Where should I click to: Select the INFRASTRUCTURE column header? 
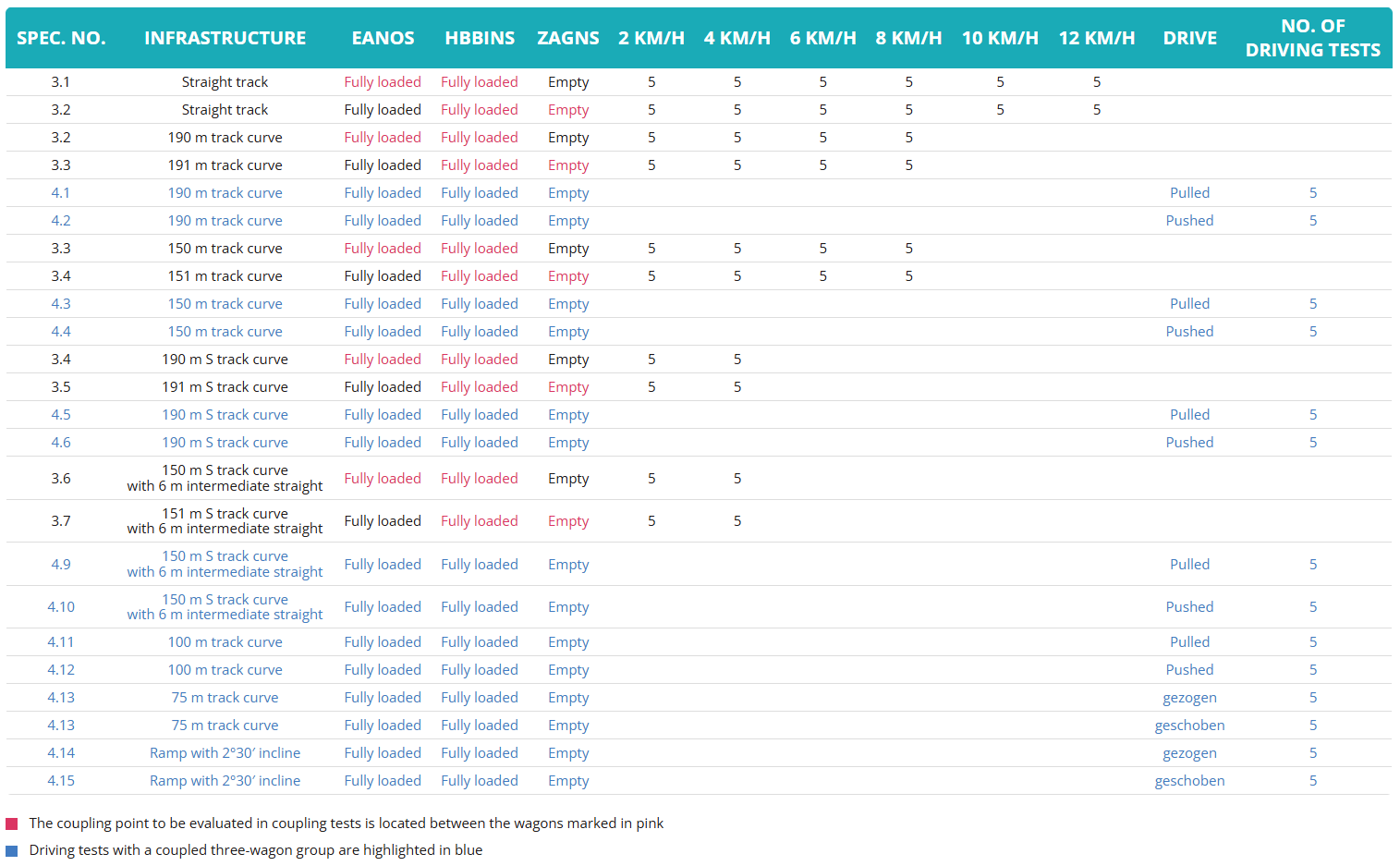pos(225,38)
